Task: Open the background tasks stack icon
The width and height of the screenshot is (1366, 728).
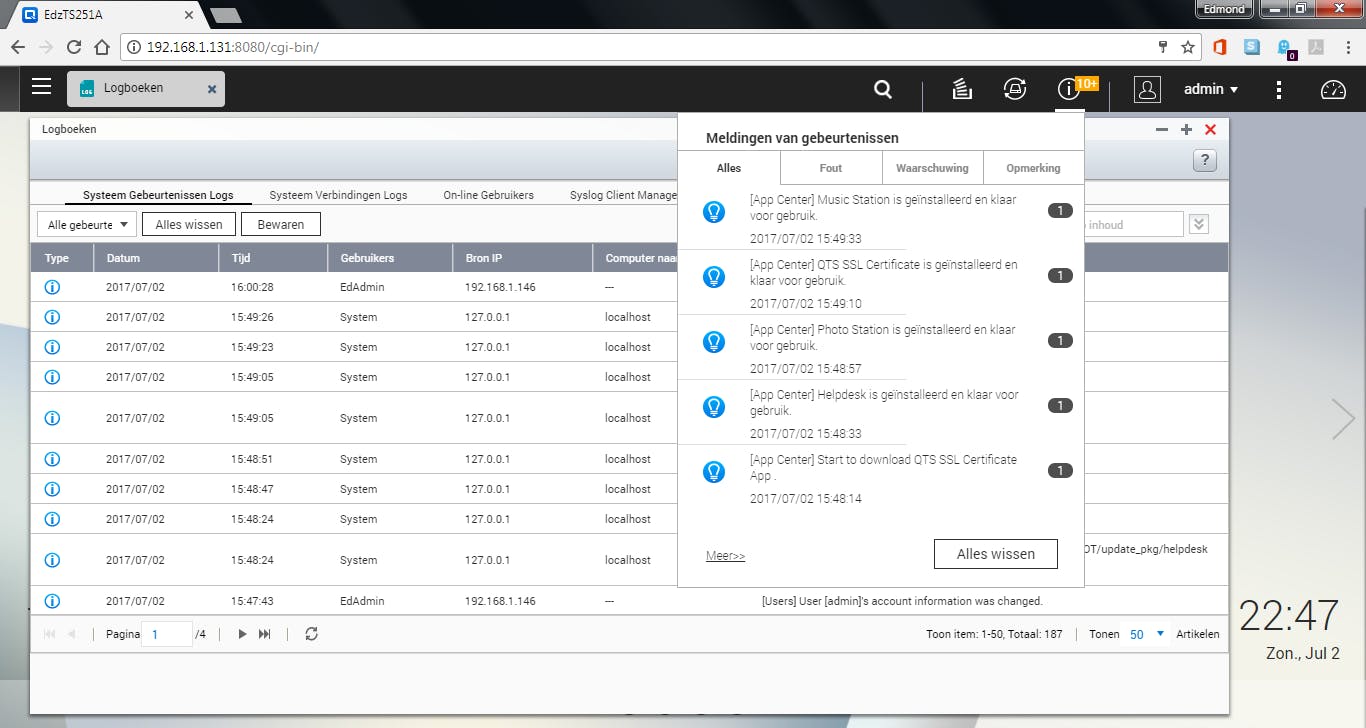Action: (x=962, y=89)
